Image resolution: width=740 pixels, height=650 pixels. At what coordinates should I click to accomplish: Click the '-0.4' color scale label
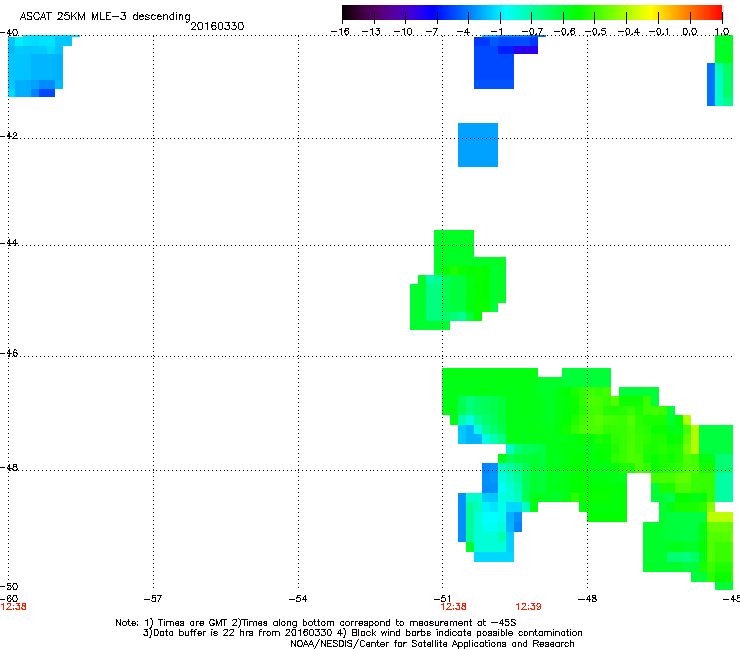tap(628, 32)
